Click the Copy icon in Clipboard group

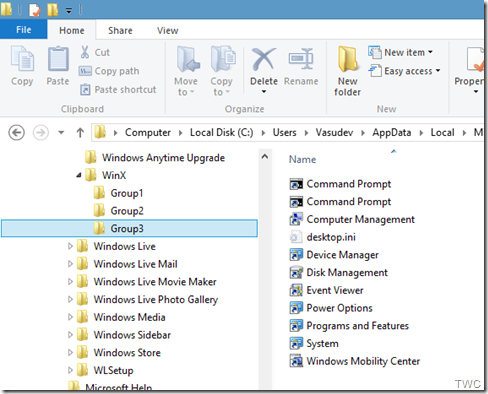click(x=22, y=59)
